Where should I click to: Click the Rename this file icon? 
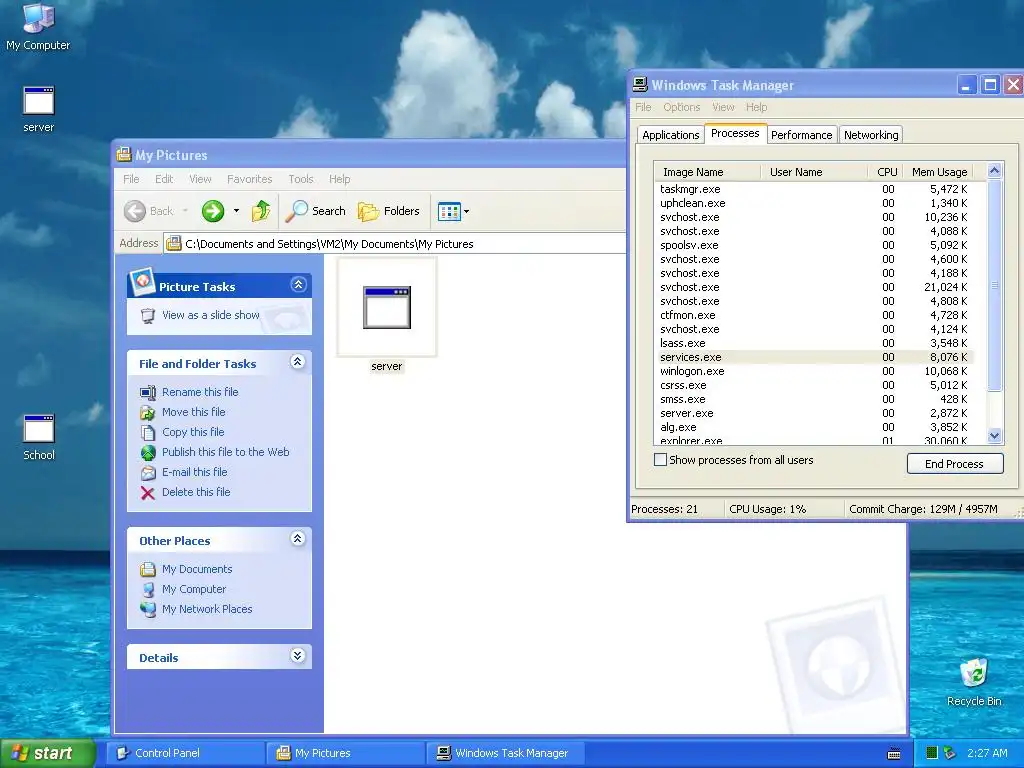pyautogui.click(x=148, y=392)
